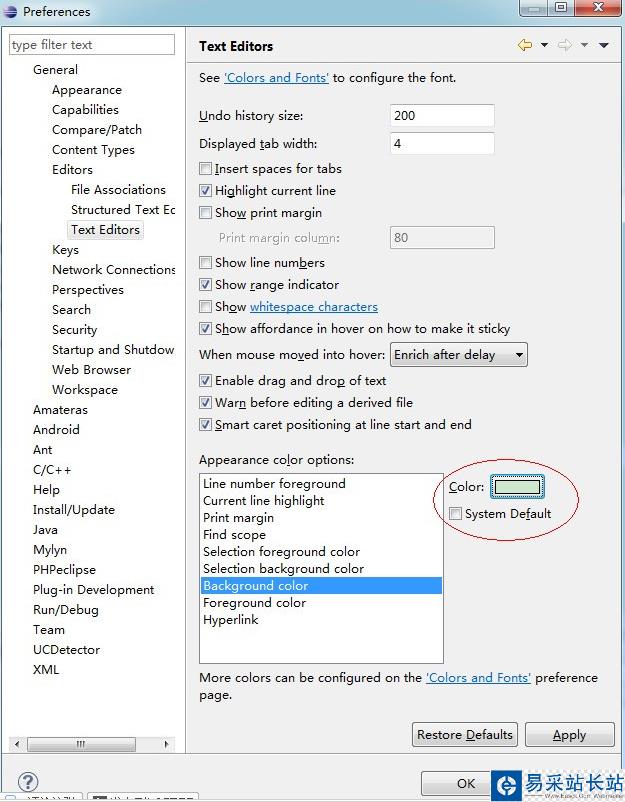Select Hyperlink in appearance color options

pos(231,620)
